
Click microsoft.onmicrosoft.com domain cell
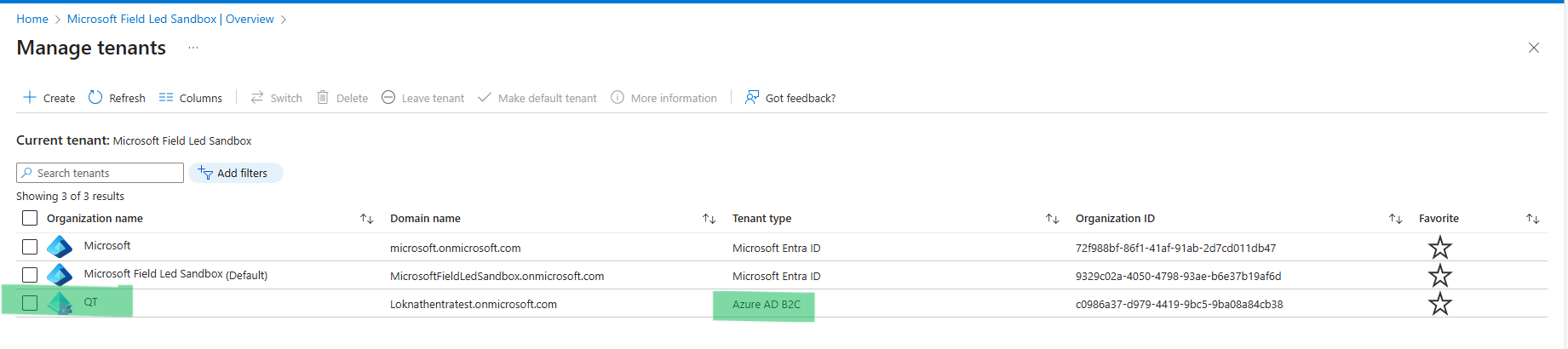pos(456,249)
